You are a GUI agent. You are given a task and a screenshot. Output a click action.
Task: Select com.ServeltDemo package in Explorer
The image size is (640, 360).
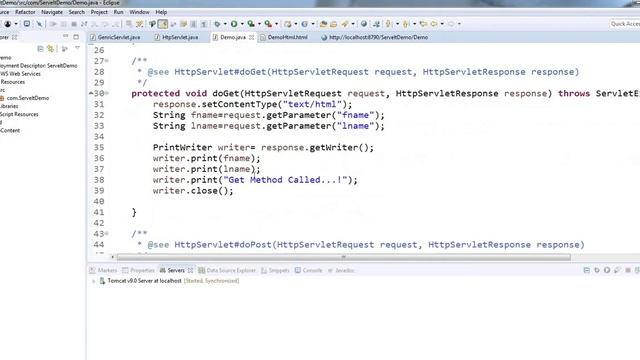tap(27, 98)
